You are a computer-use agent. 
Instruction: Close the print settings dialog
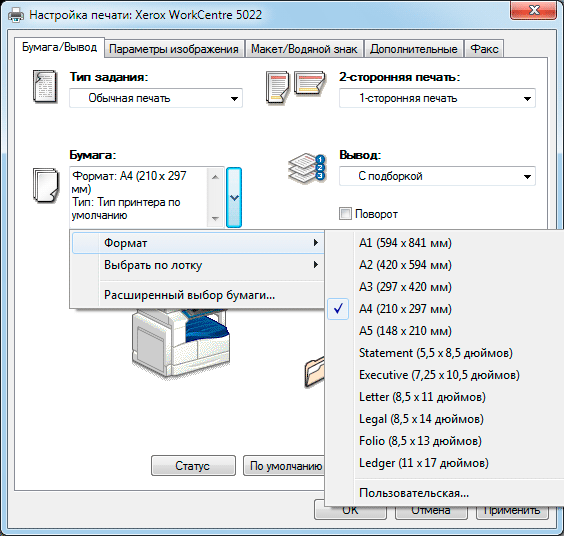(x=533, y=10)
